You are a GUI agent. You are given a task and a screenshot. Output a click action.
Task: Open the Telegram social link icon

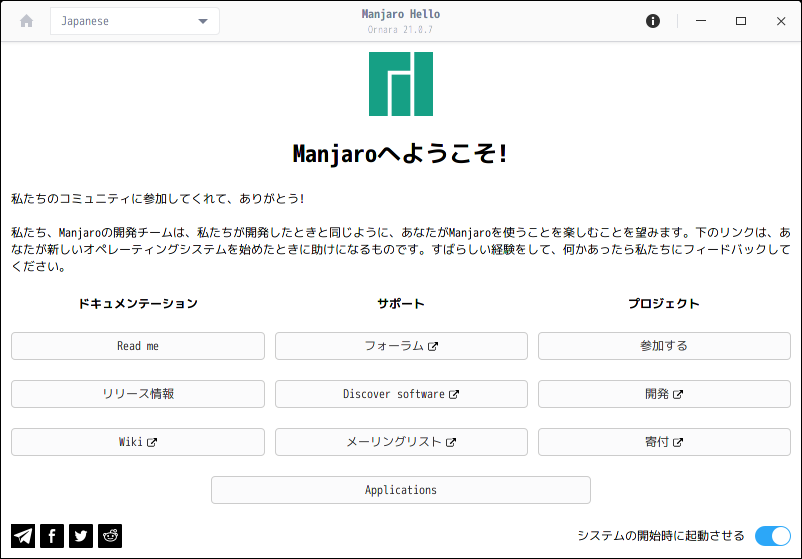[23, 536]
